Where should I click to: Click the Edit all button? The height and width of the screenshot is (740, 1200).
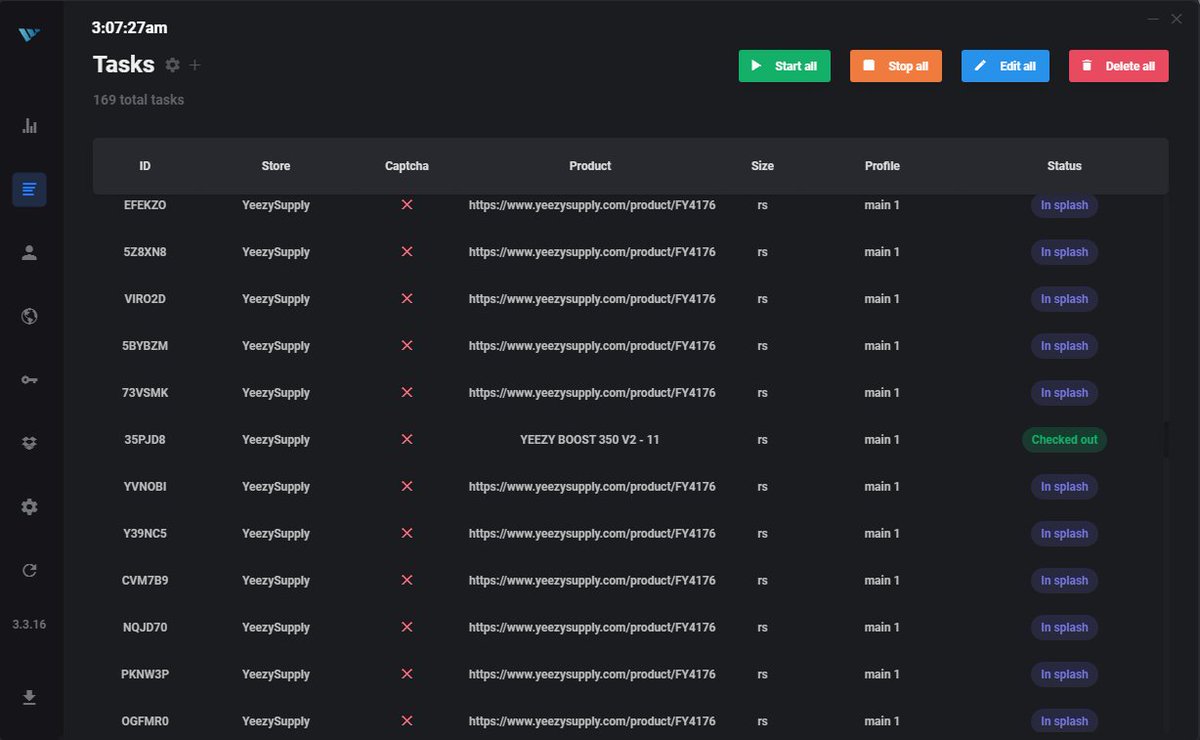point(1005,66)
